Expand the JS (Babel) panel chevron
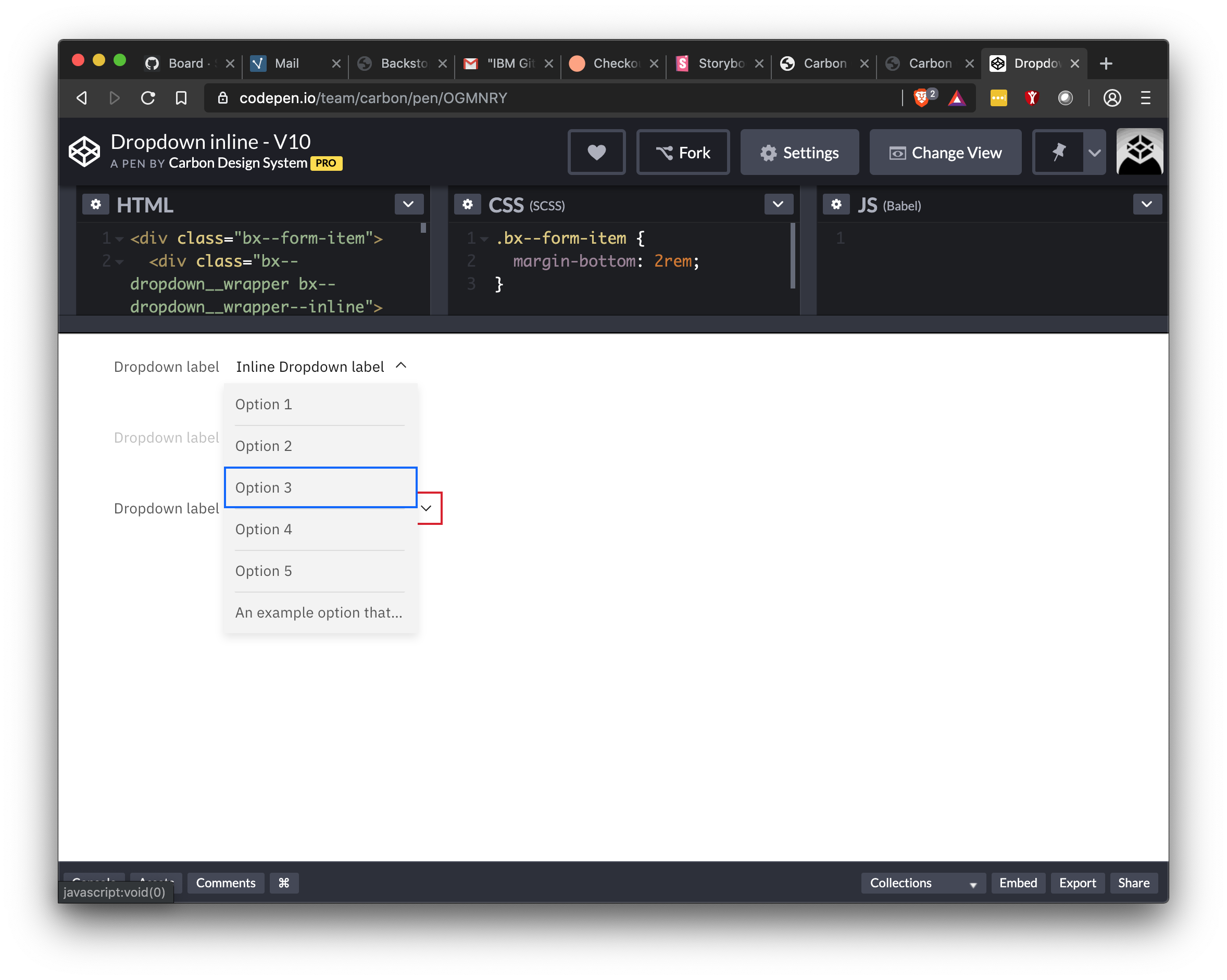Viewport: 1227px width, 980px height. (1147, 204)
